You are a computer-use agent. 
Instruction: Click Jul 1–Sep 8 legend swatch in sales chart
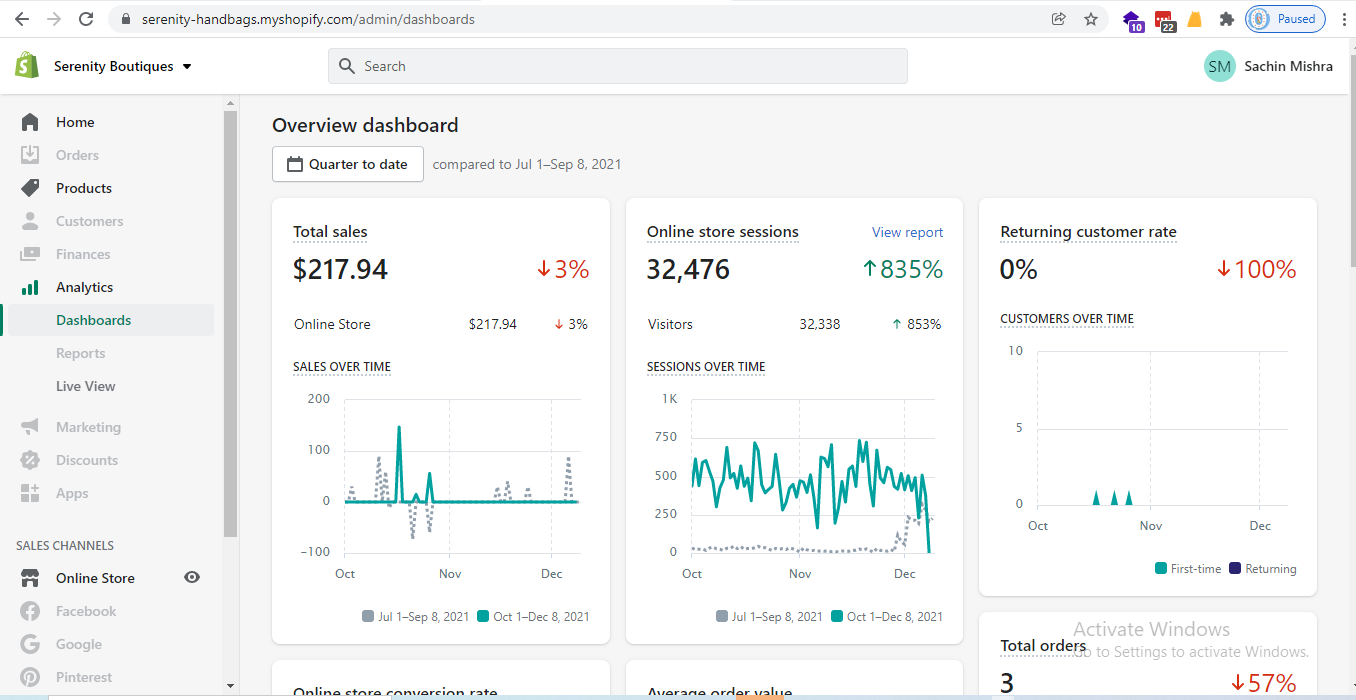click(x=368, y=617)
